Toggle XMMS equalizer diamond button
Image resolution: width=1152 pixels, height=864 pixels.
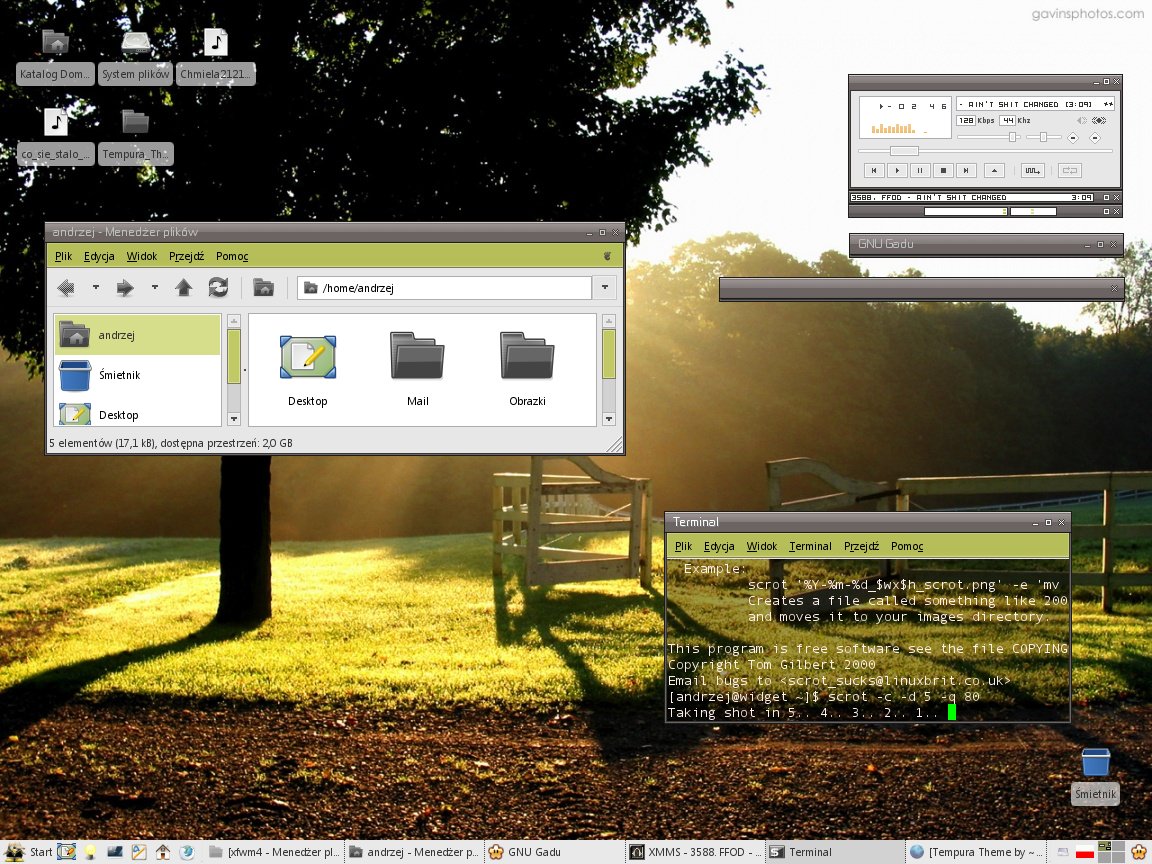pos(1073,137)
